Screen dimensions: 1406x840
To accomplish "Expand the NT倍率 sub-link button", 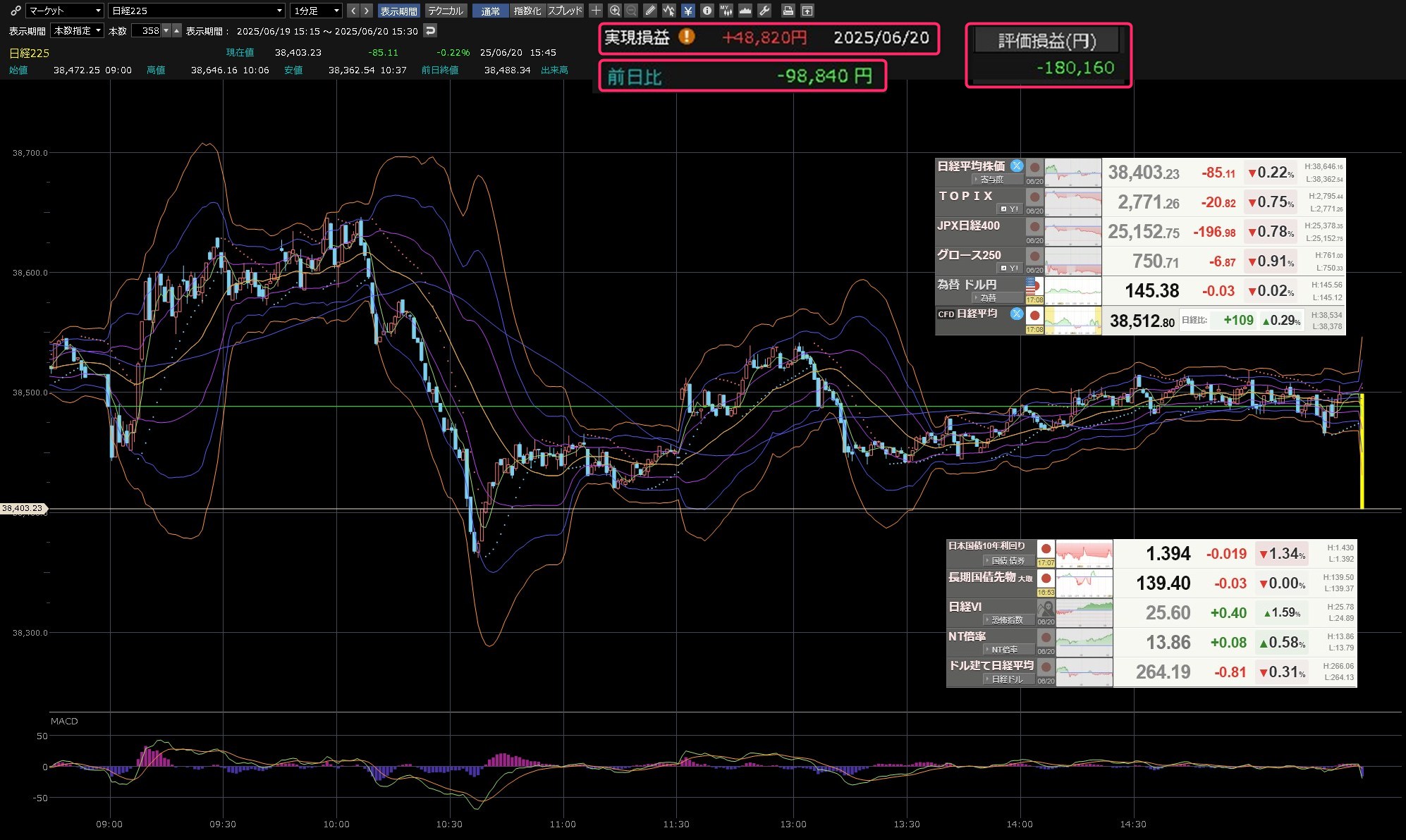I will click(1008, 650).
